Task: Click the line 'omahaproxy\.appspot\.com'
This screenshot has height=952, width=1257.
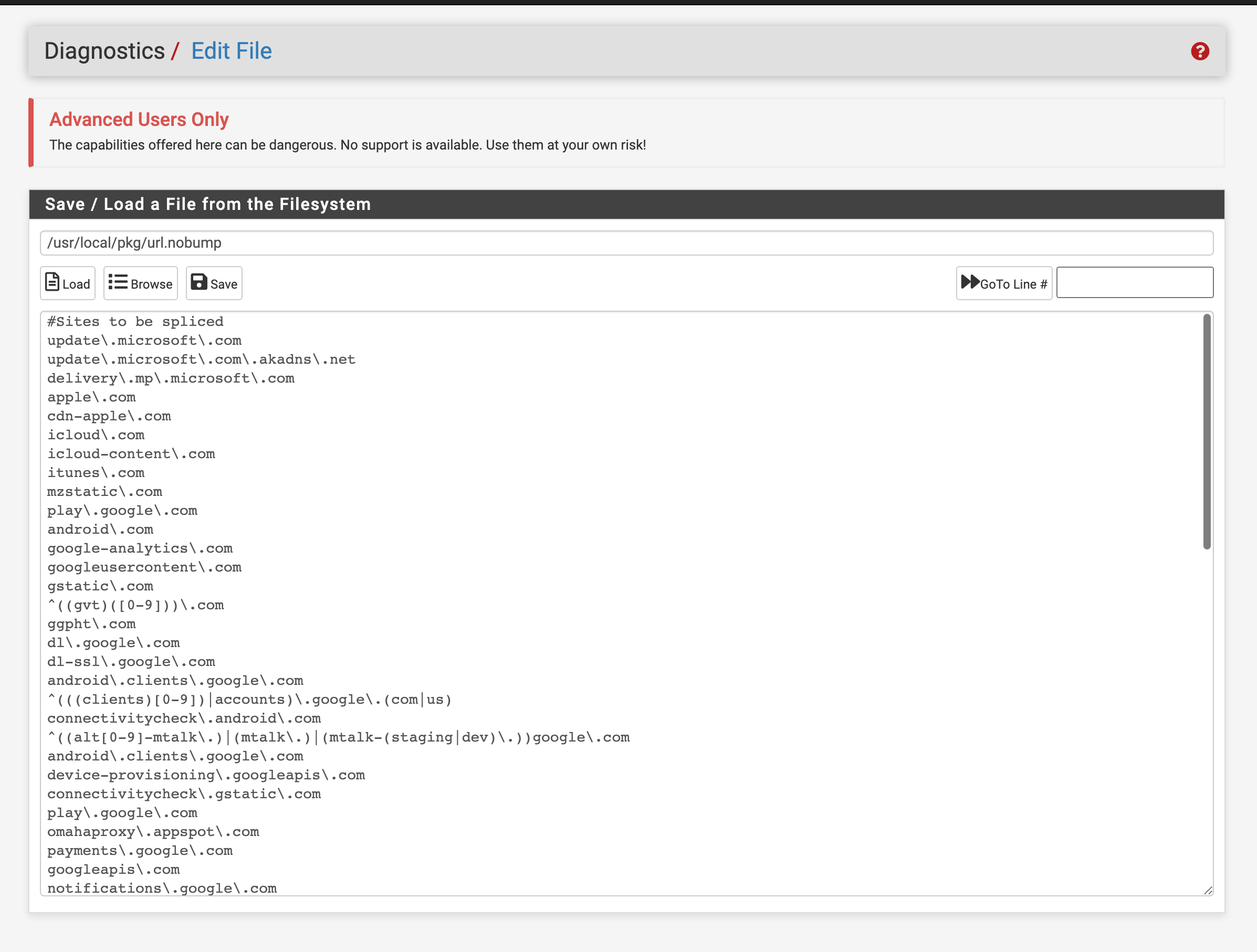Action: pos(153,832)
